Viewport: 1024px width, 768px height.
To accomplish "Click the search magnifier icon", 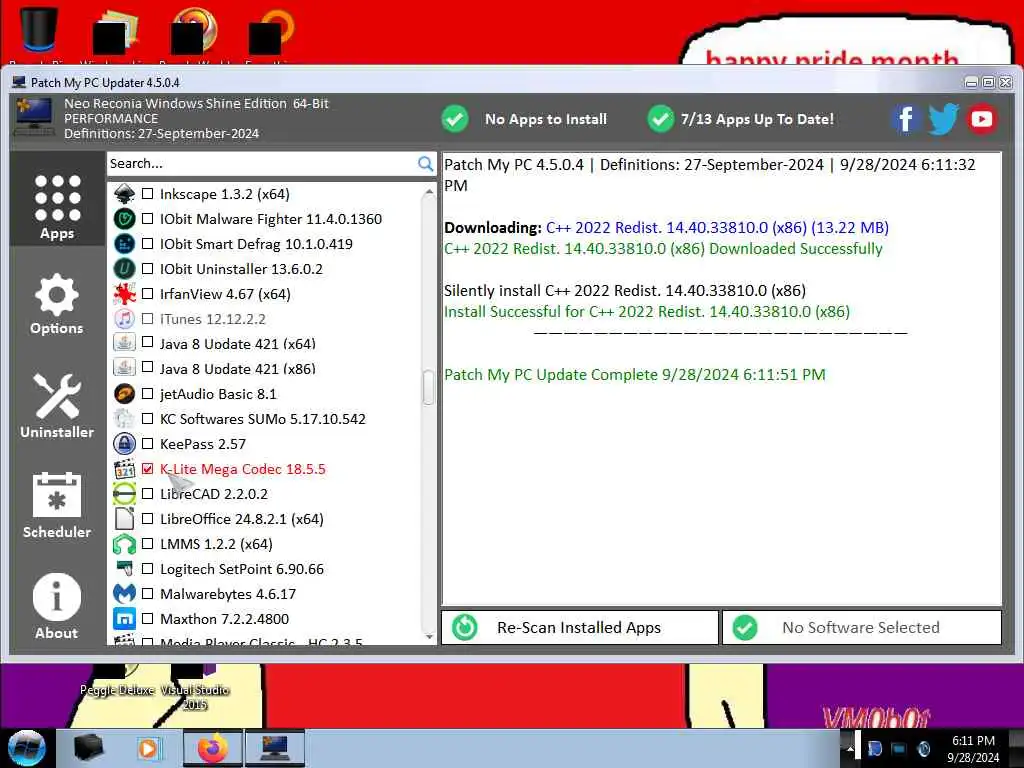I will pyautogui.click(x=425, y=164).
